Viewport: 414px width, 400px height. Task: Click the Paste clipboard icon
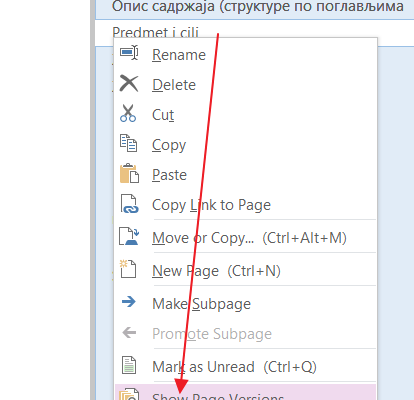(x=129, y=173)
